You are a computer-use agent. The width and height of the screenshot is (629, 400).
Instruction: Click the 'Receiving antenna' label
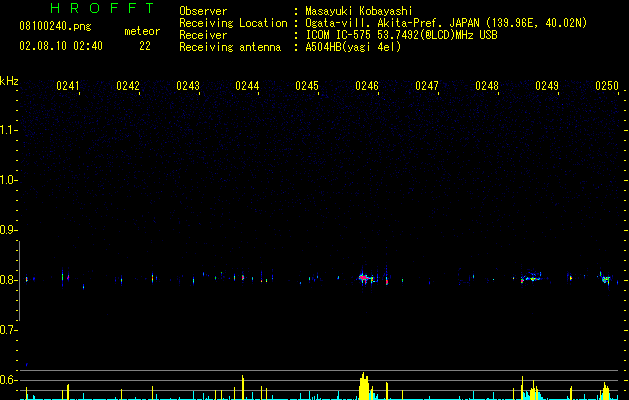tap(230, 47)
